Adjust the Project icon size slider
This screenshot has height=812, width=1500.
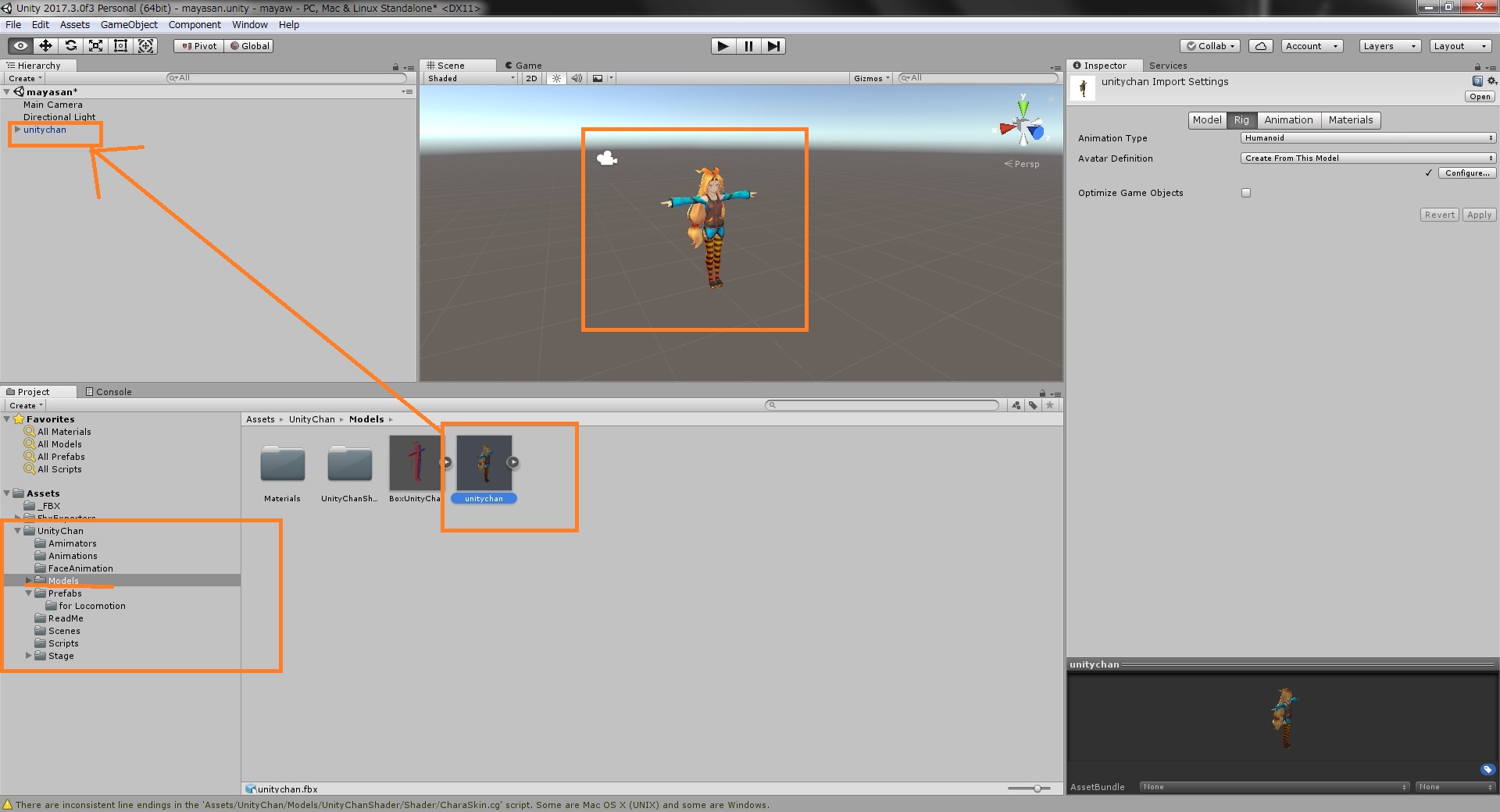point(1030,789)
